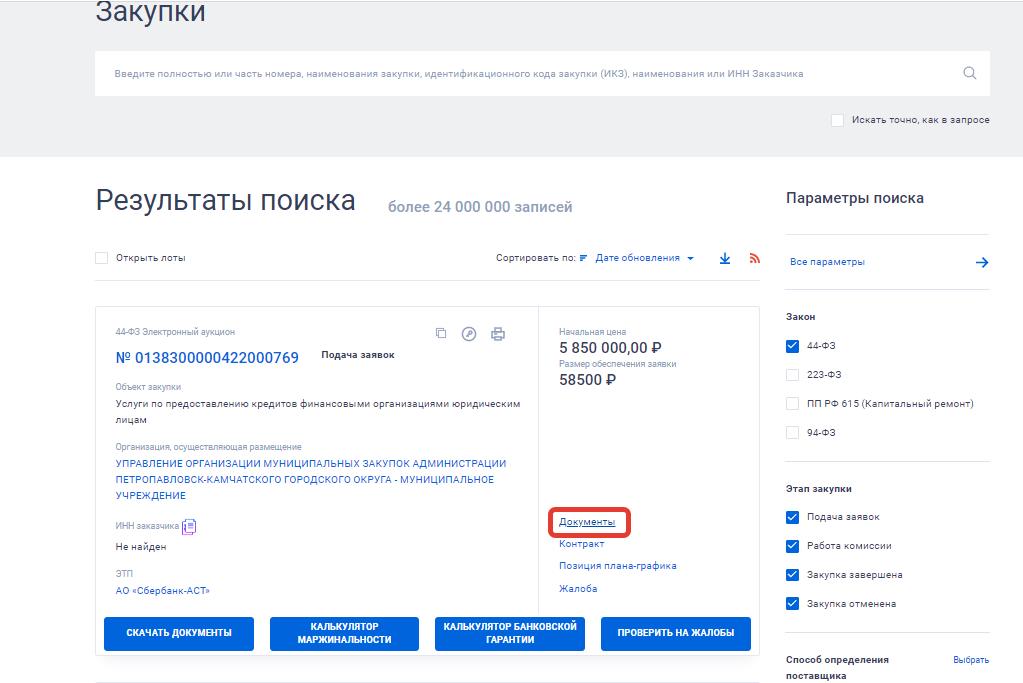The width and height of the screenshot is (1023, 683).
Task: Download search results via the arrow icon
Action: [725, 258]
